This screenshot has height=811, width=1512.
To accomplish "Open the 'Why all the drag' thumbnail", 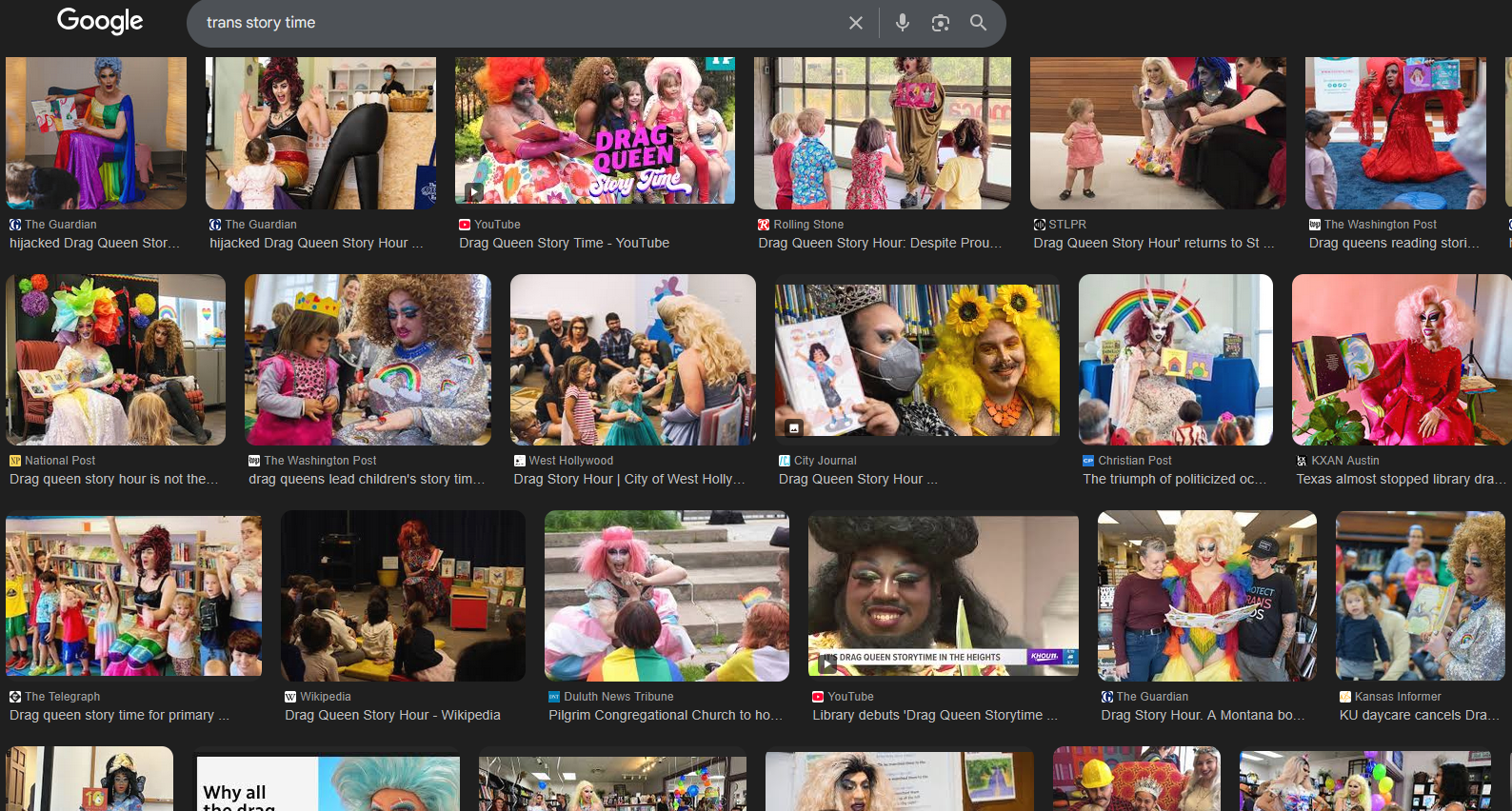I will [328, 784].
